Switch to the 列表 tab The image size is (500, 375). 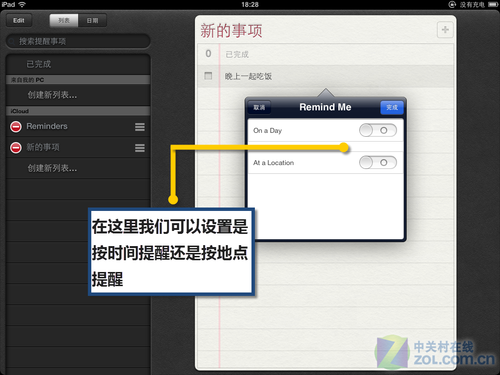point(64,21)
